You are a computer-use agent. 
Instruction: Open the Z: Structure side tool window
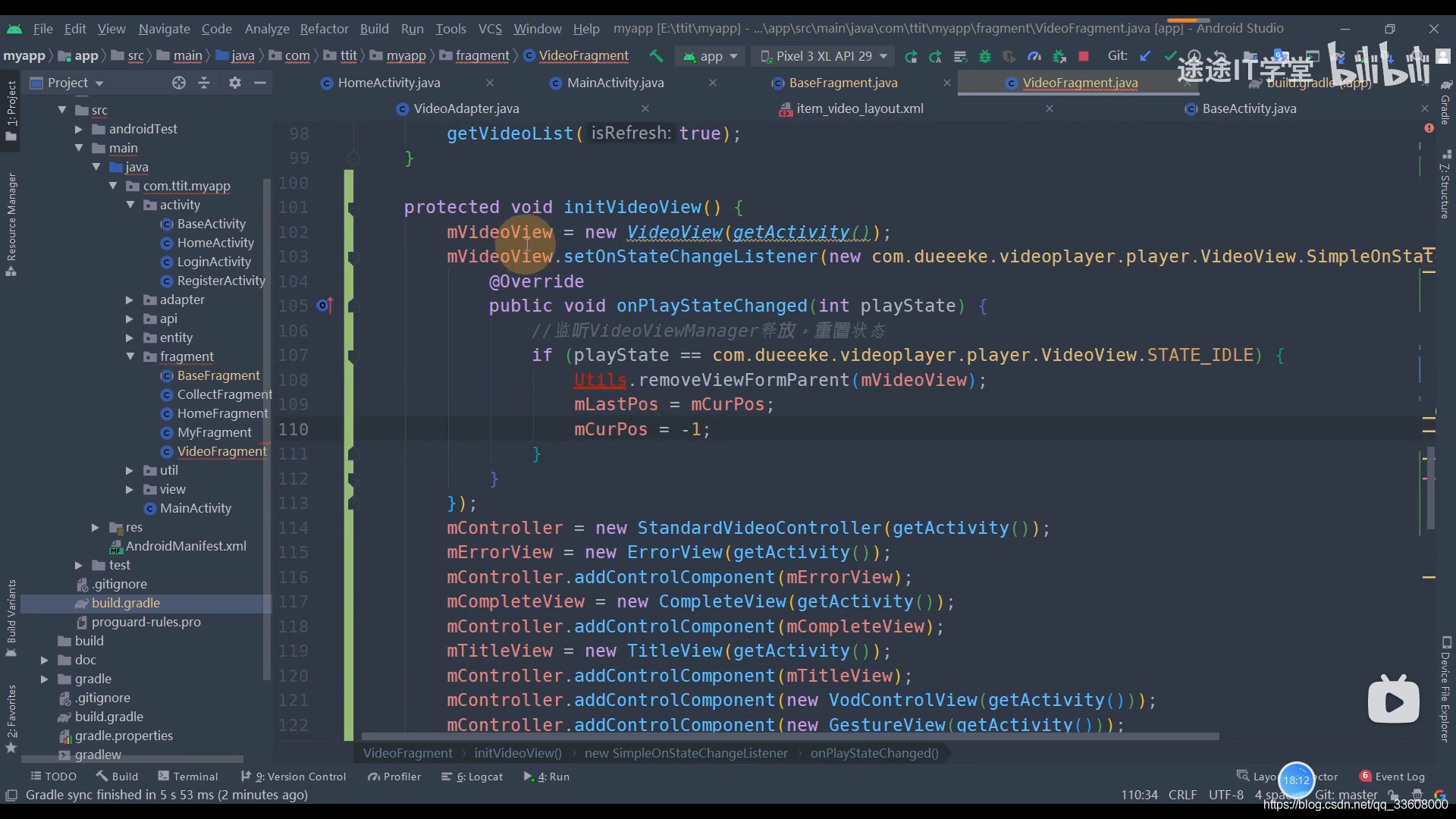(x=1445, y=185)
